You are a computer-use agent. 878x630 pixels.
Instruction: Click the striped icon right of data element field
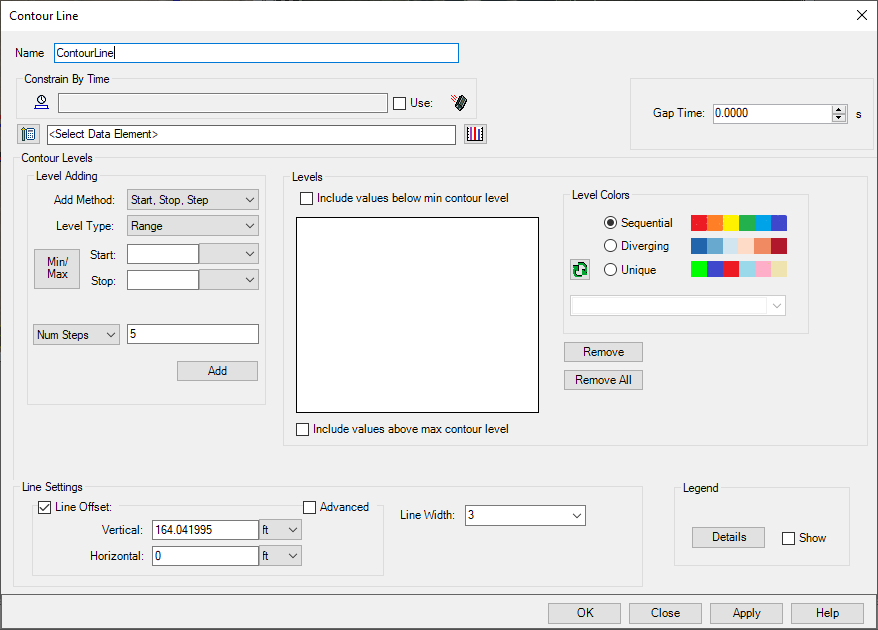pos(475,134)
